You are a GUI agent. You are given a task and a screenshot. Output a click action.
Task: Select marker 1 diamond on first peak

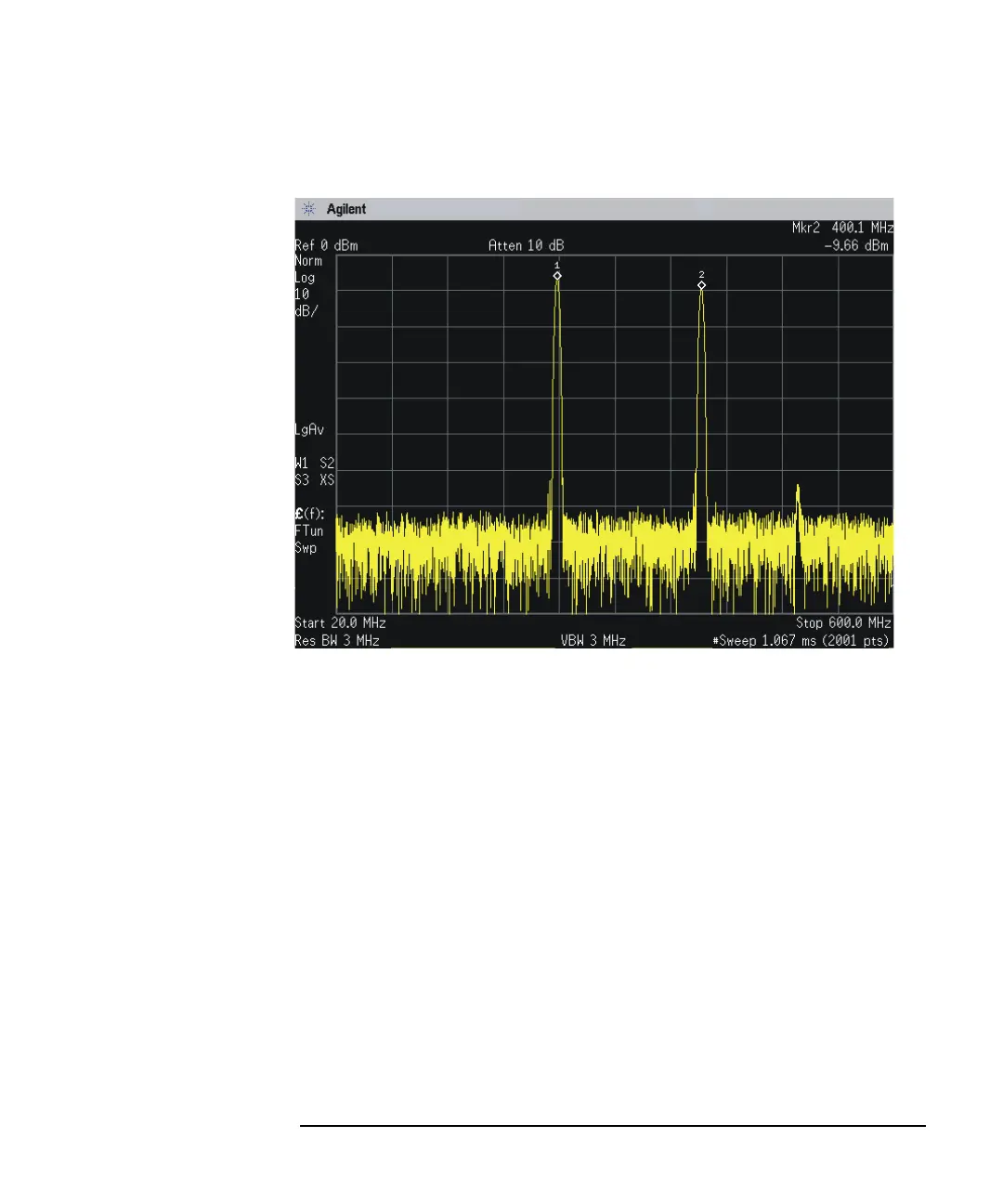click(x=557, y=276)
